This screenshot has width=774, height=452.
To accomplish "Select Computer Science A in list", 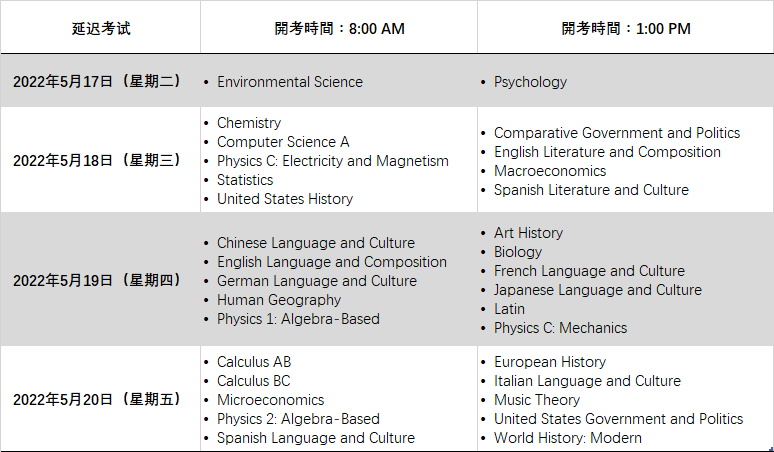I will [x=283, y=142].
